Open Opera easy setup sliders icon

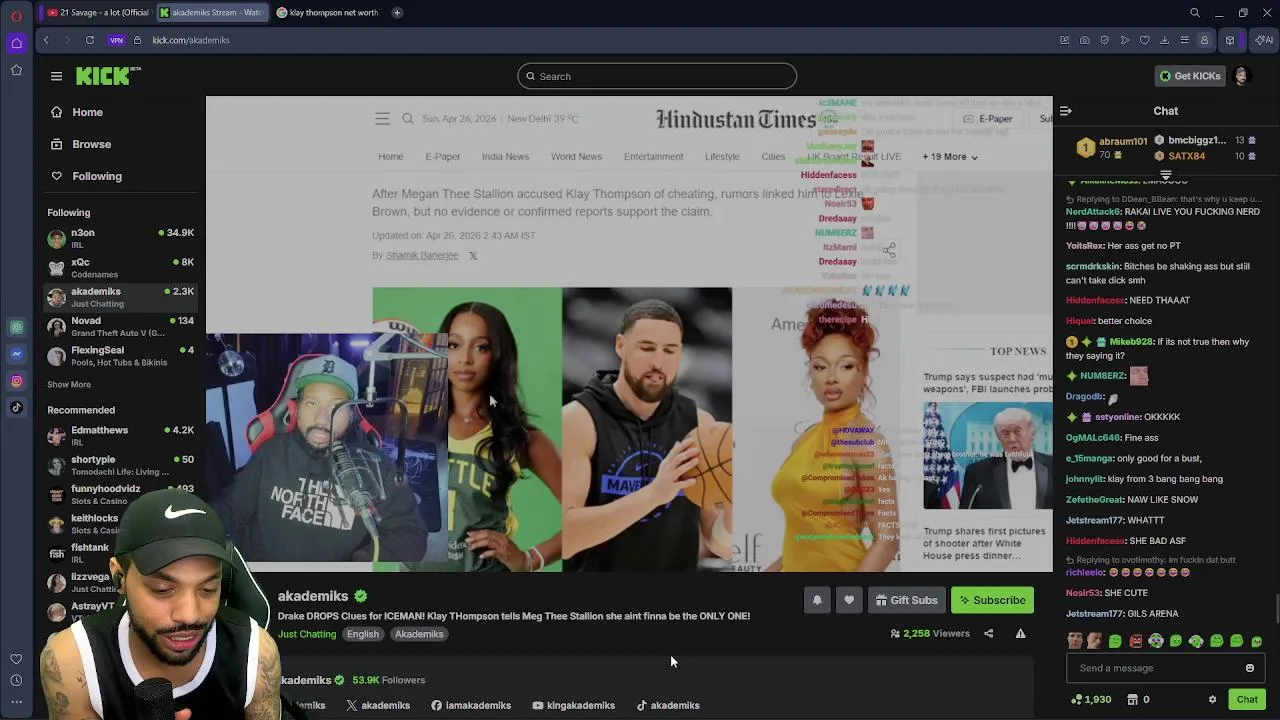pos(1184,40)
